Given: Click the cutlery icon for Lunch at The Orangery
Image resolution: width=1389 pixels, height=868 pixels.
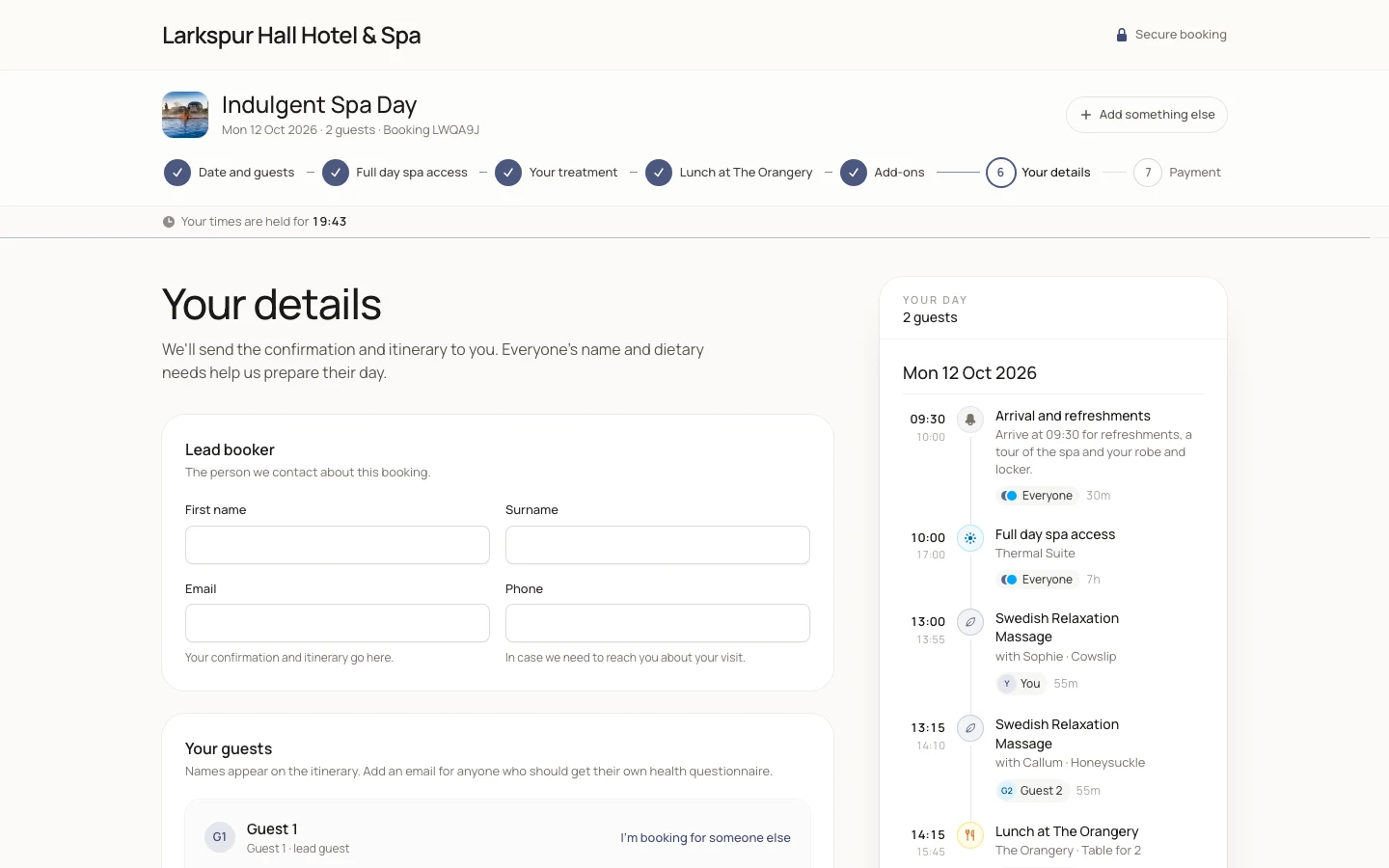Looking at the screenshot, I should [970, 835].
